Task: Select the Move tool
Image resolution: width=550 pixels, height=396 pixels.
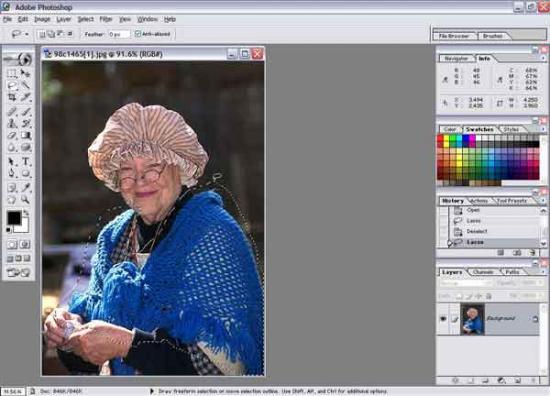Action: 25,73
